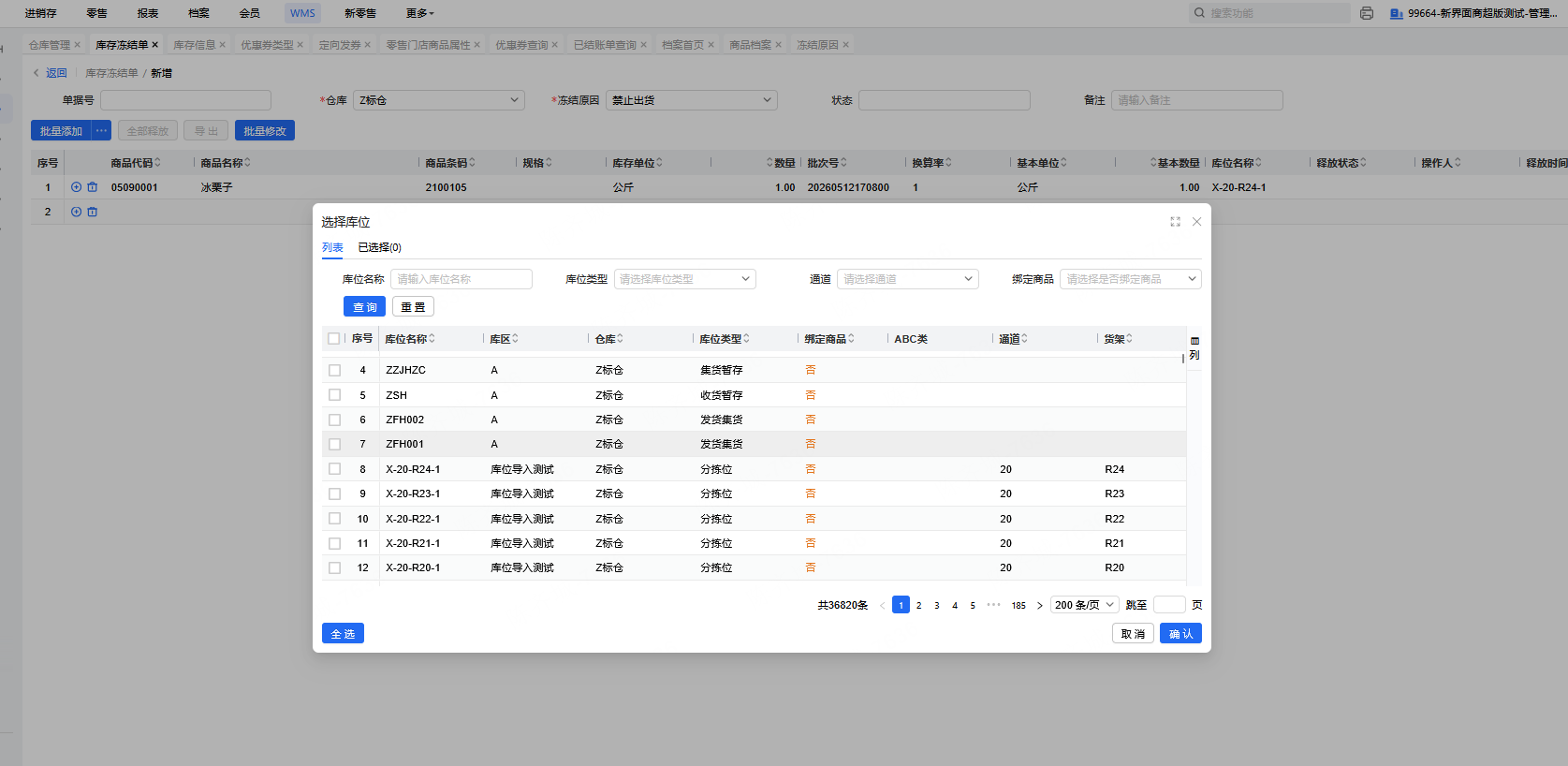Check the box for location X-20-R24-1
The image size is (1568, 766).
coord(334,469)
